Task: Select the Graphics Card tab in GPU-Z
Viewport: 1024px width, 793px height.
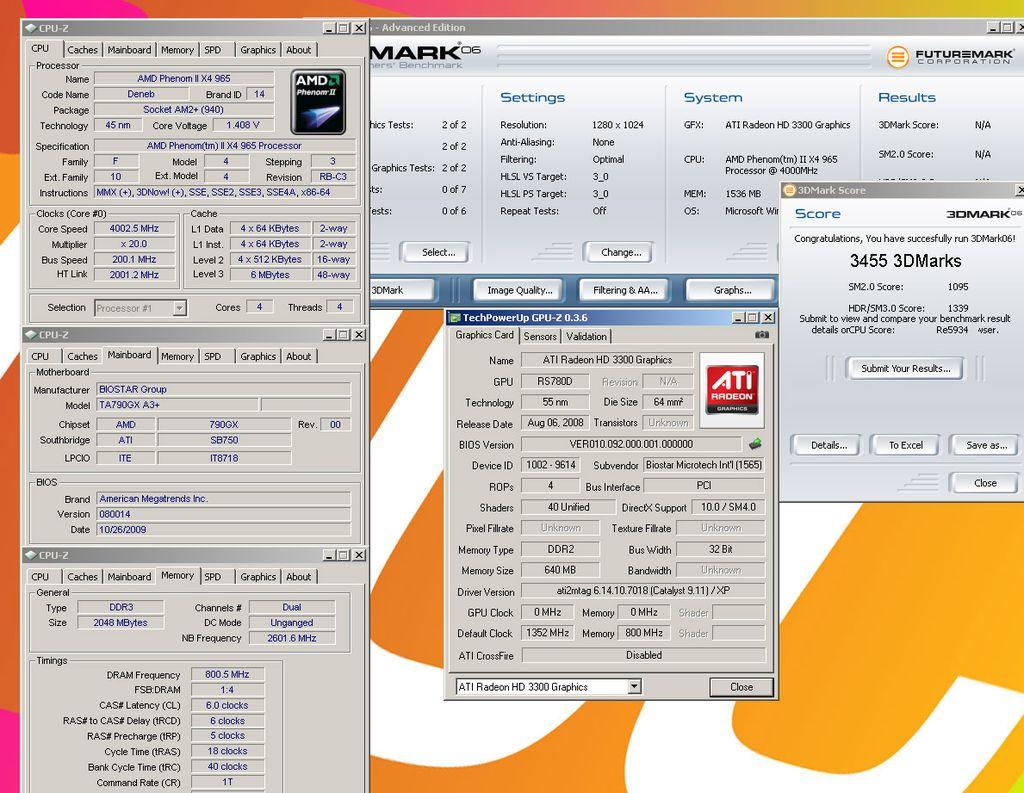Action: click(485, 335)
